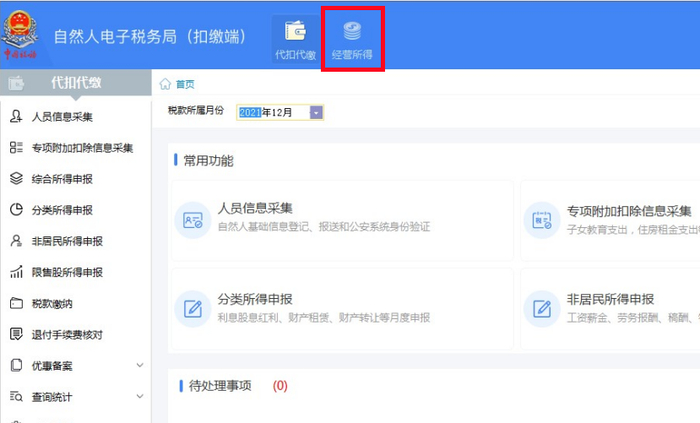This screenshot has height=423, width=700.
Task: Click the 限售股所得申报 chart icon in sidebar
Action: pyautogui.click(x=17, y=272)
